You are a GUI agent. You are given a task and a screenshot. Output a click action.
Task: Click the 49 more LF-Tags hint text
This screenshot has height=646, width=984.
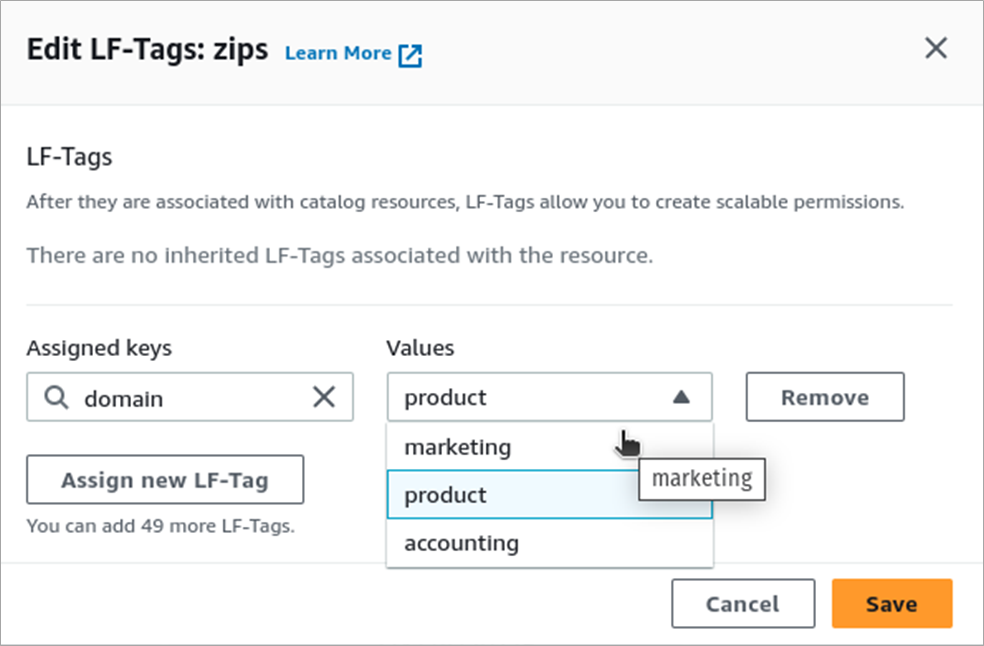[160, 525]
